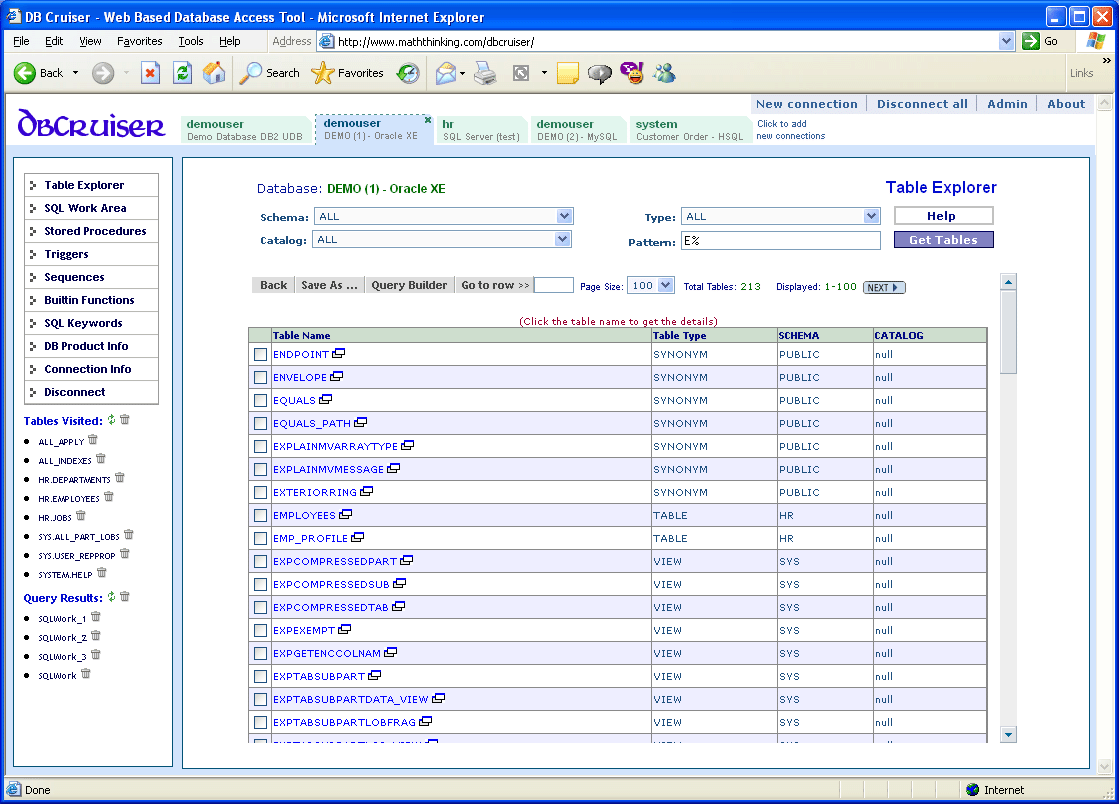Click the IE Home toolbar icon

coord(214,73)
